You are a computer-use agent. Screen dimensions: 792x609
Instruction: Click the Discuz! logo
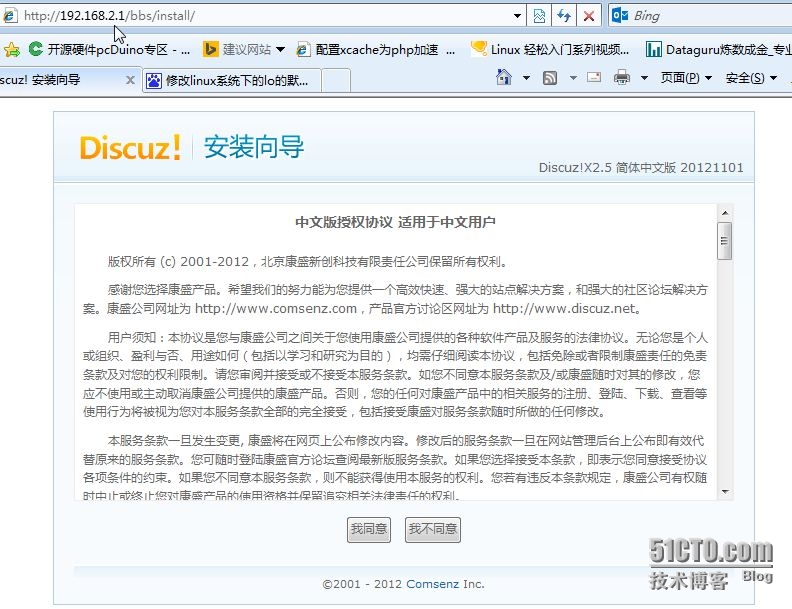coord(130,148)
